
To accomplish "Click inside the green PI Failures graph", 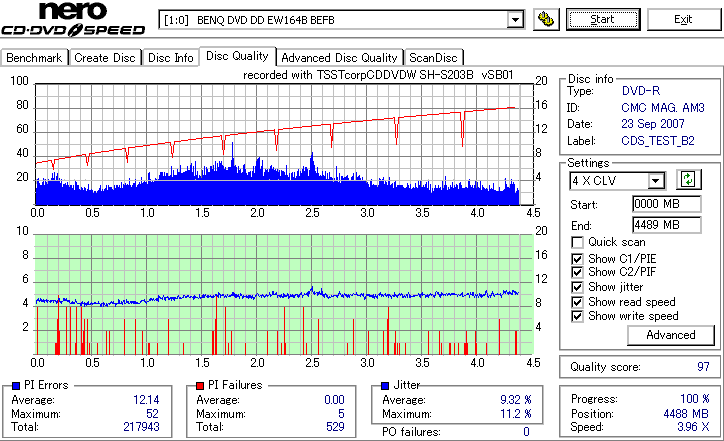I will (x=284, y=295).
